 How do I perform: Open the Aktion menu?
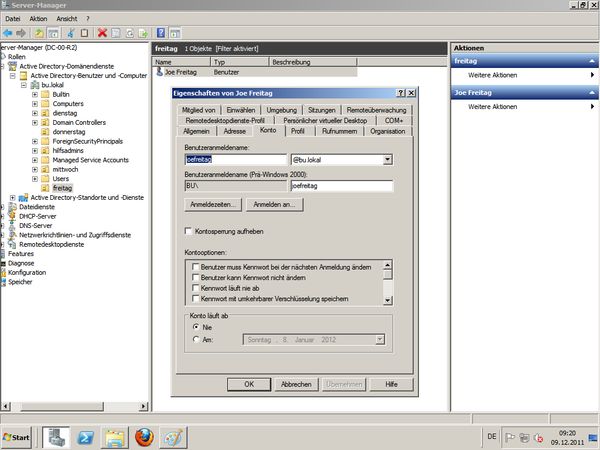38,18
